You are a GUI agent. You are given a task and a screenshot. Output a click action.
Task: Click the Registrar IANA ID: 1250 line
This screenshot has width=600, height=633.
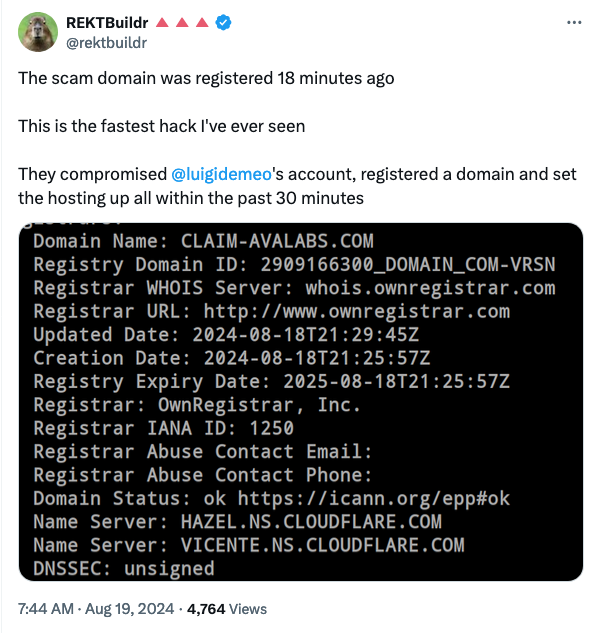coord(164,428)
